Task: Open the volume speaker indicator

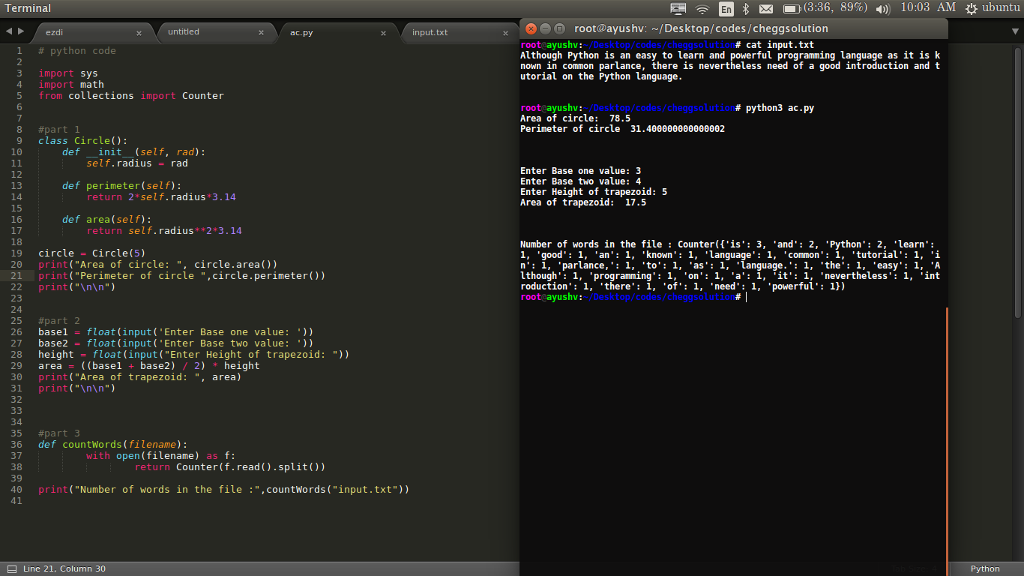Action: point(882,8)
